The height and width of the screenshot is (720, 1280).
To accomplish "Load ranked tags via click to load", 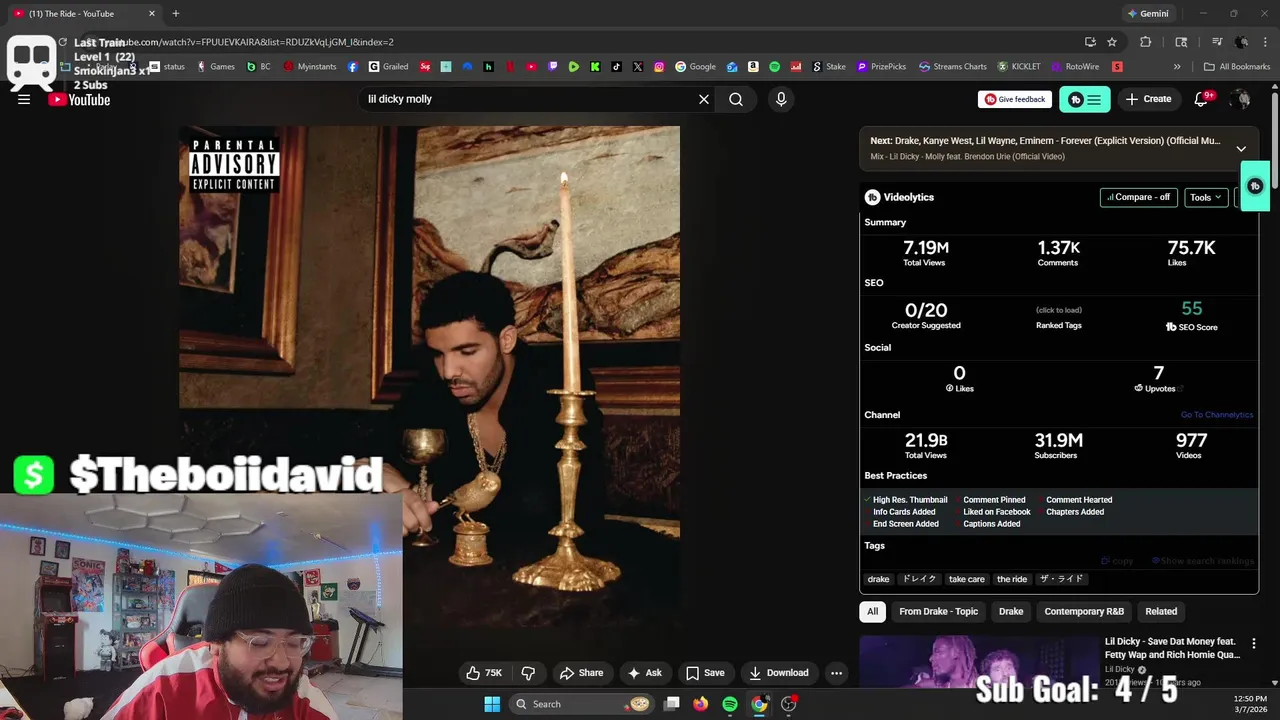I will coord(1058,310).
